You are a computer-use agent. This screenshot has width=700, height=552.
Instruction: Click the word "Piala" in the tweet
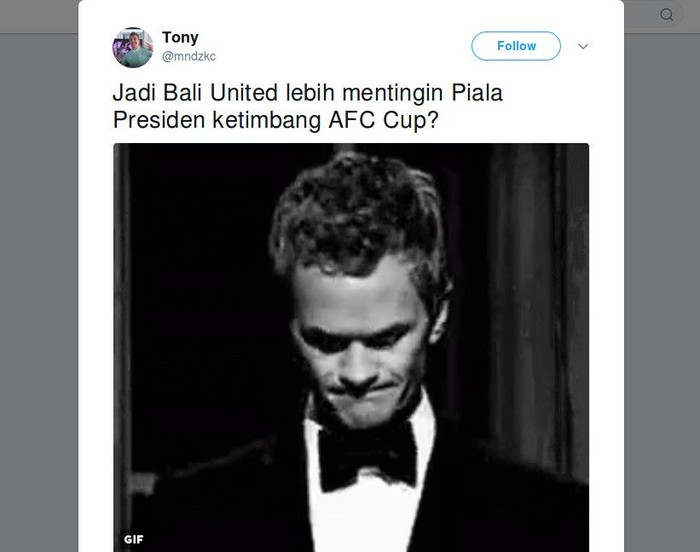(x=477, y=93)
